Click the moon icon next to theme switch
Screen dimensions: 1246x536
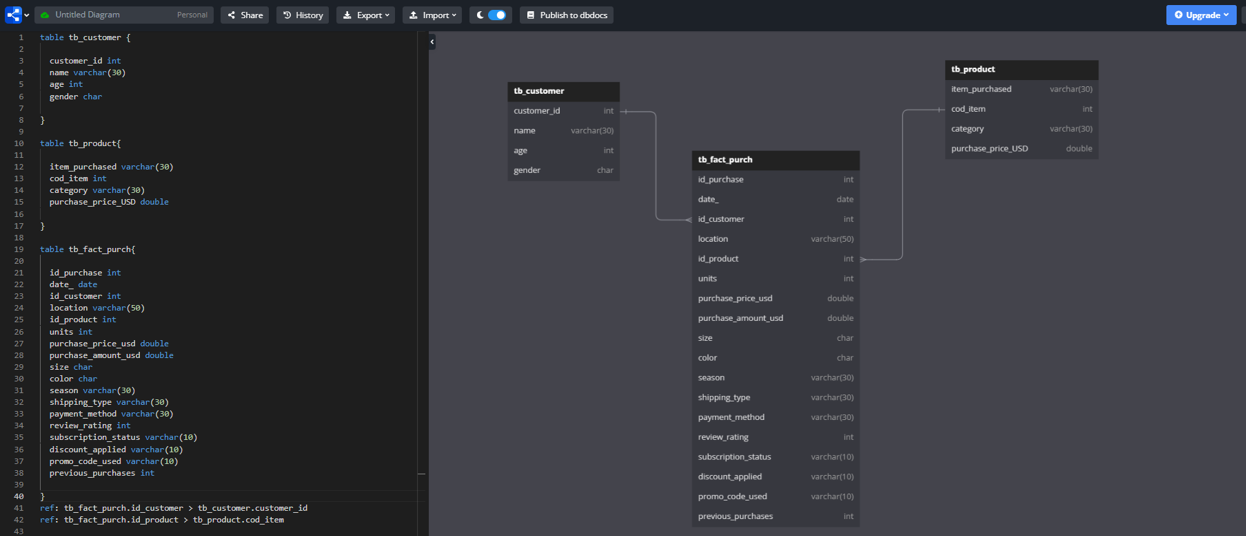480,15
